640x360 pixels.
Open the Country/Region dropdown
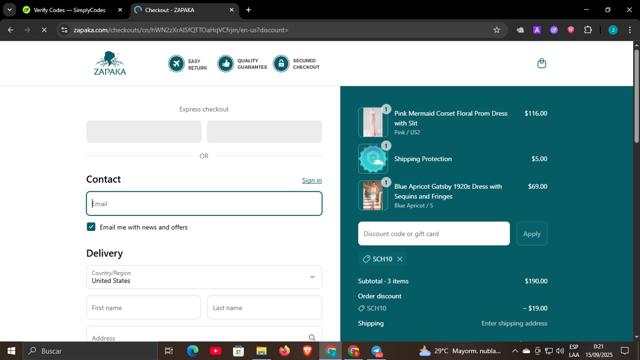(204, 277)
